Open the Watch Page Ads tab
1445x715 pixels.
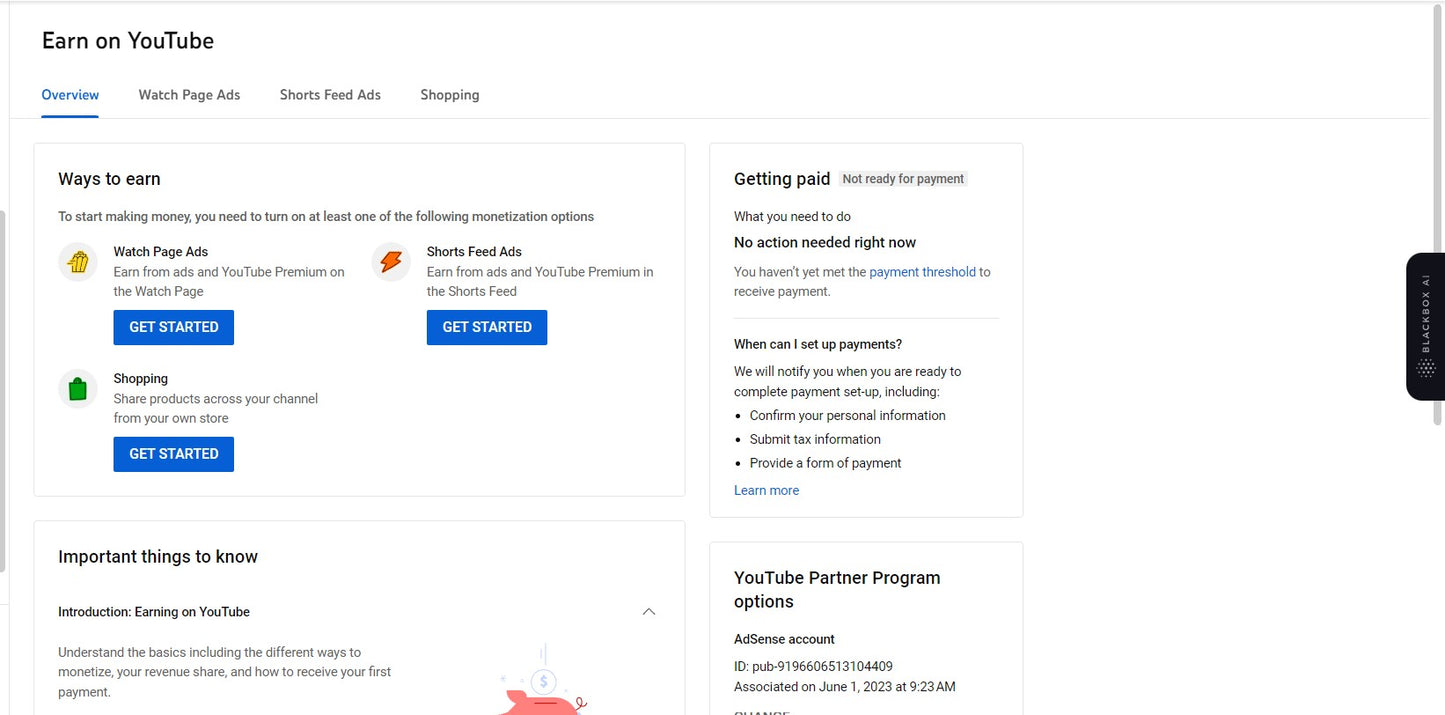pos(189,95)
